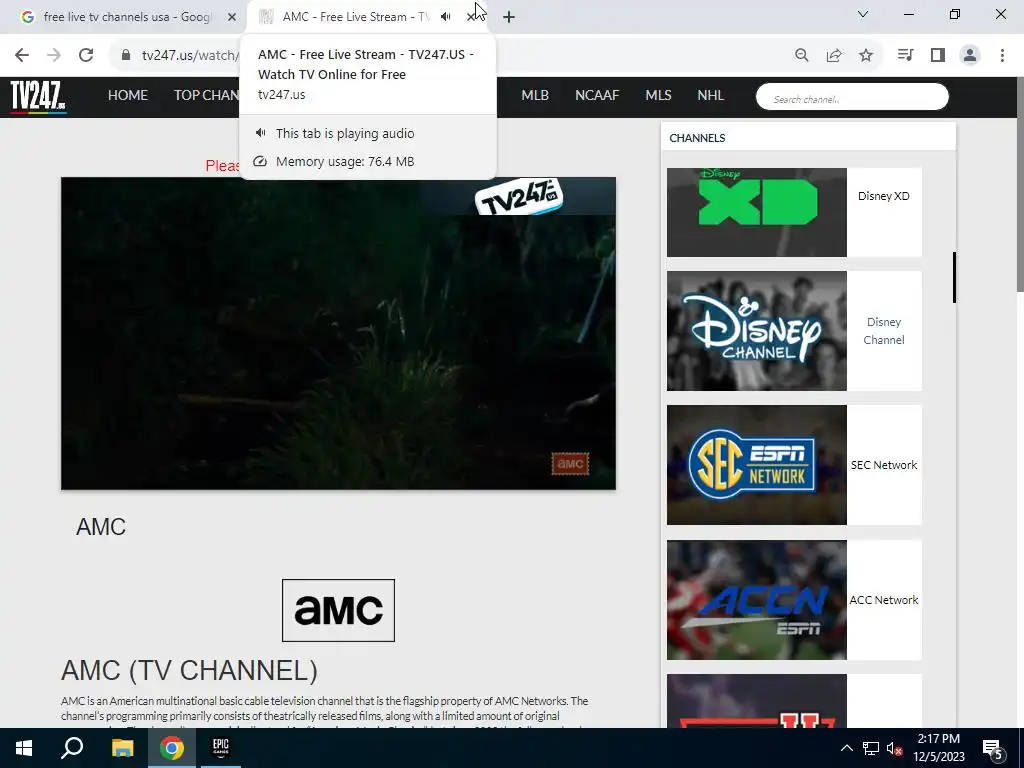Click the Search channel input box

pos(852,97)
